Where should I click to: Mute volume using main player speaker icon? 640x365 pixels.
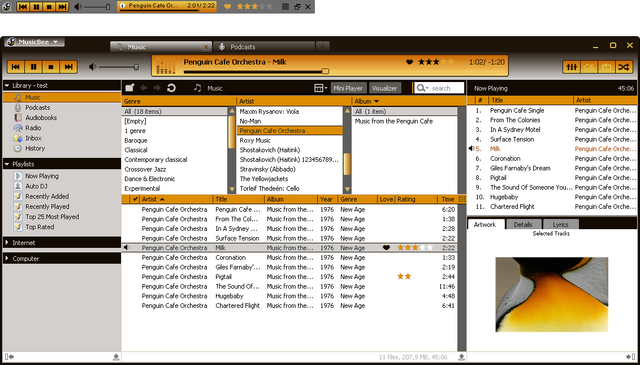tap(93, 67)
